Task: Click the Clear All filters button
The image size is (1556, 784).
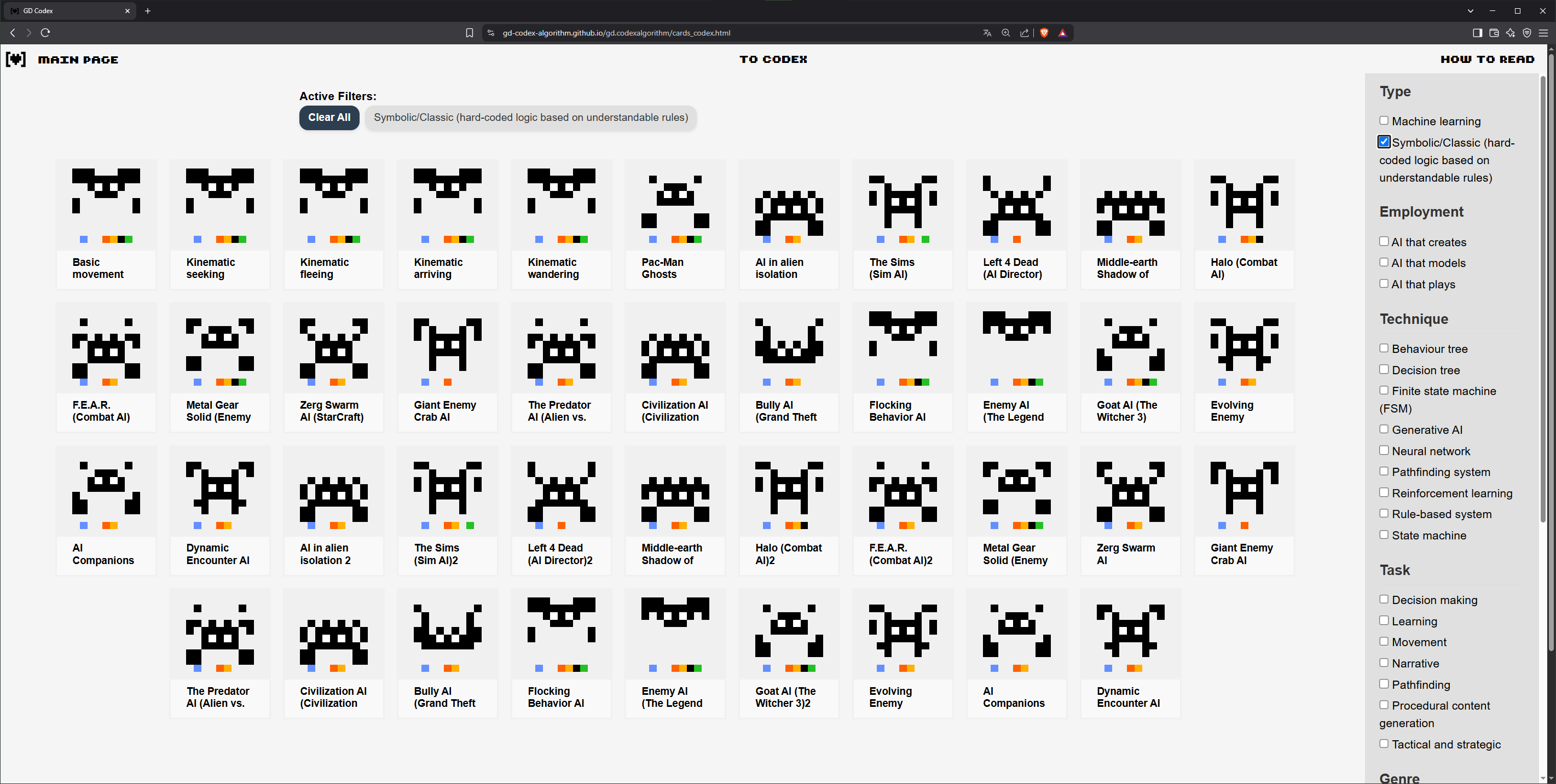Action: [x=329, y=118]
